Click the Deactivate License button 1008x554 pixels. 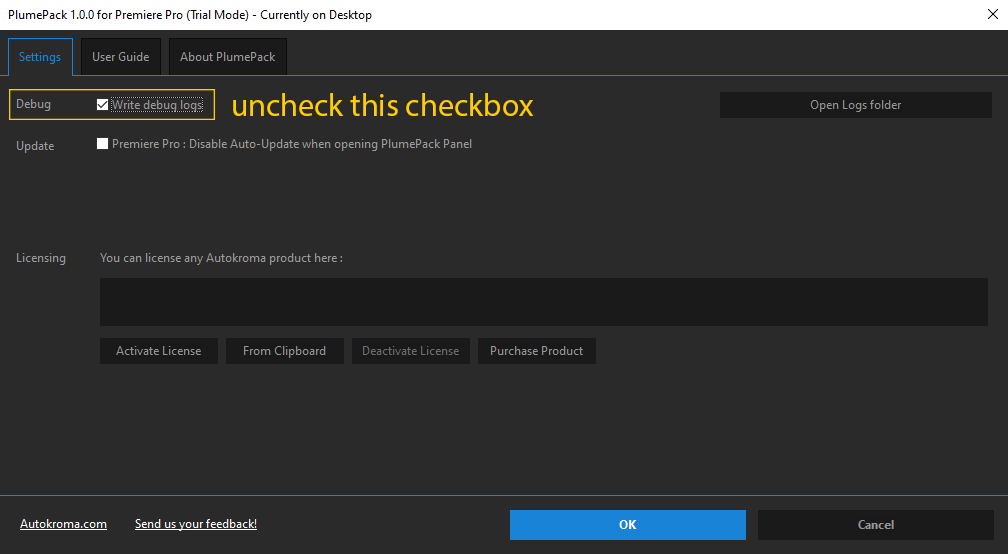(x=410, y=351)
